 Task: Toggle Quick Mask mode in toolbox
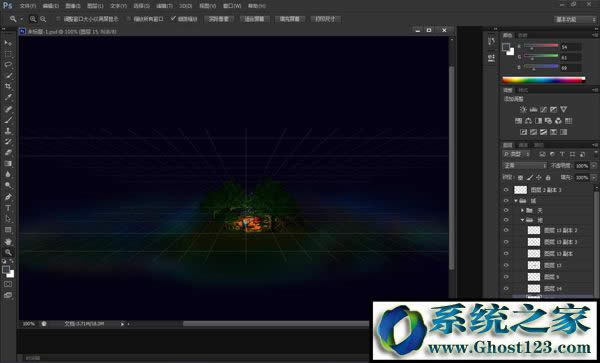[x=8, y=284]
